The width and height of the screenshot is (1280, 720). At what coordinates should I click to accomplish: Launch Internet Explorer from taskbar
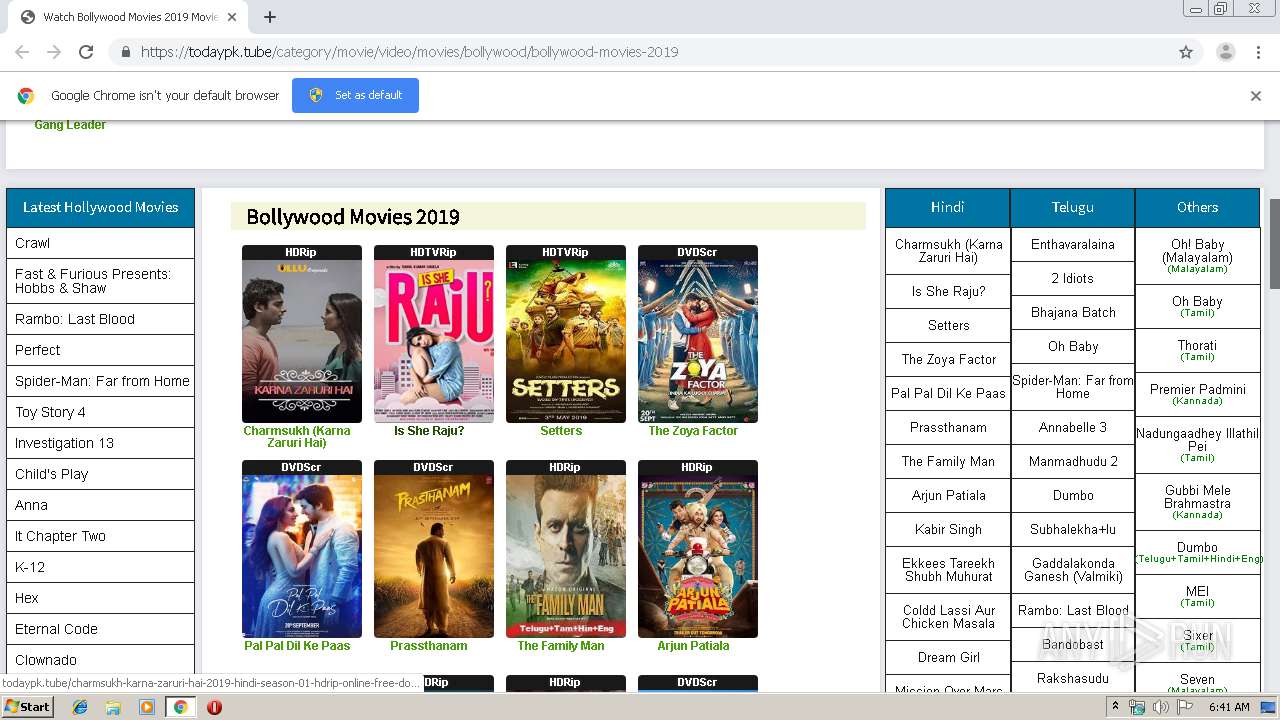click(80, 707)
